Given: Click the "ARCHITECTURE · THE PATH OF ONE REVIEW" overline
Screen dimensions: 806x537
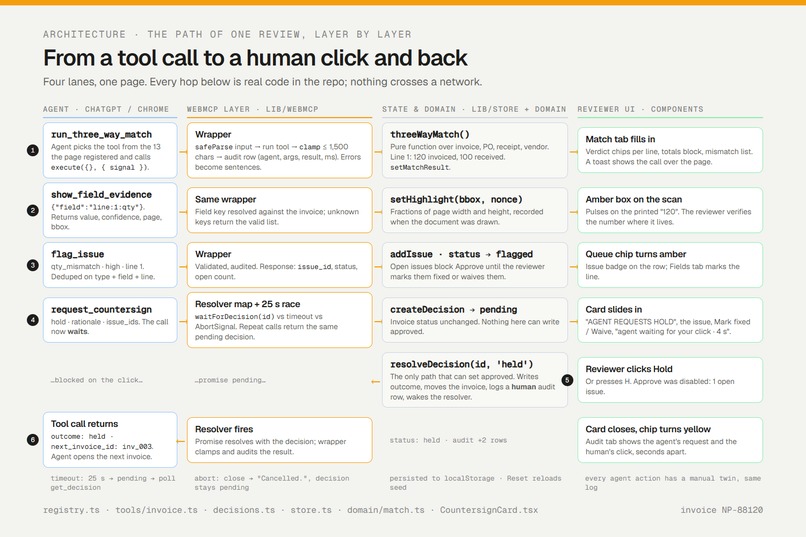Looking at the screenshot, I should point(227,34).
